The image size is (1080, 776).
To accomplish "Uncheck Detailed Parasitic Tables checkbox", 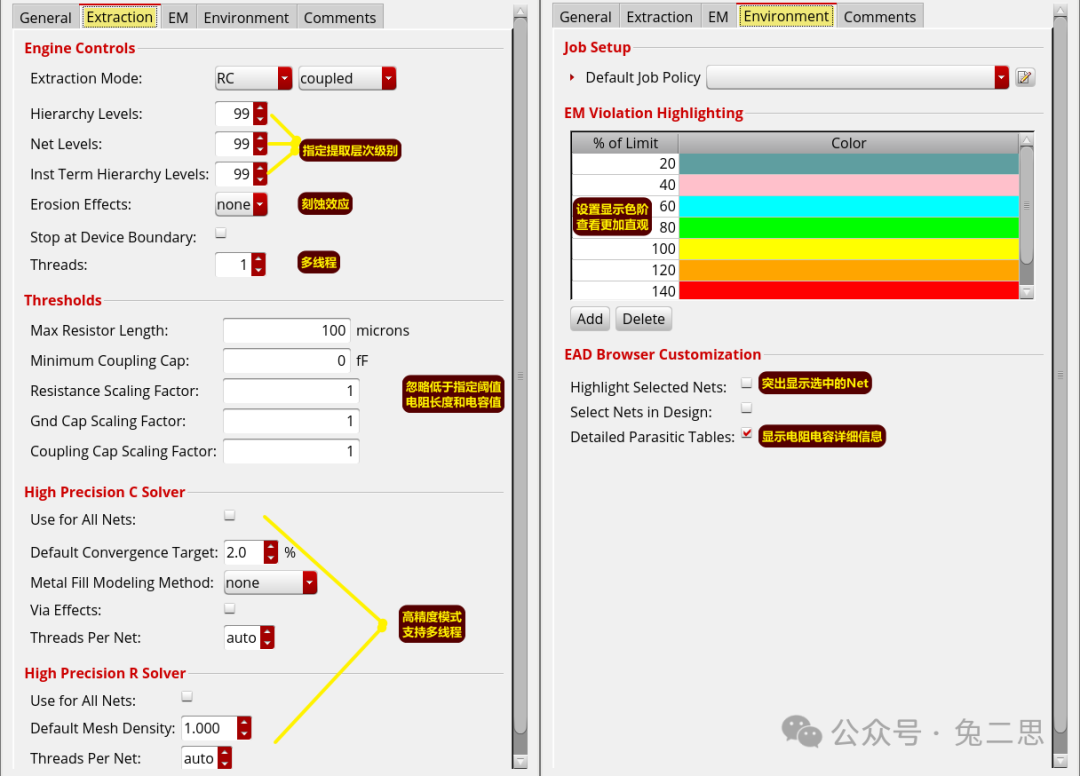I will 746,434.
